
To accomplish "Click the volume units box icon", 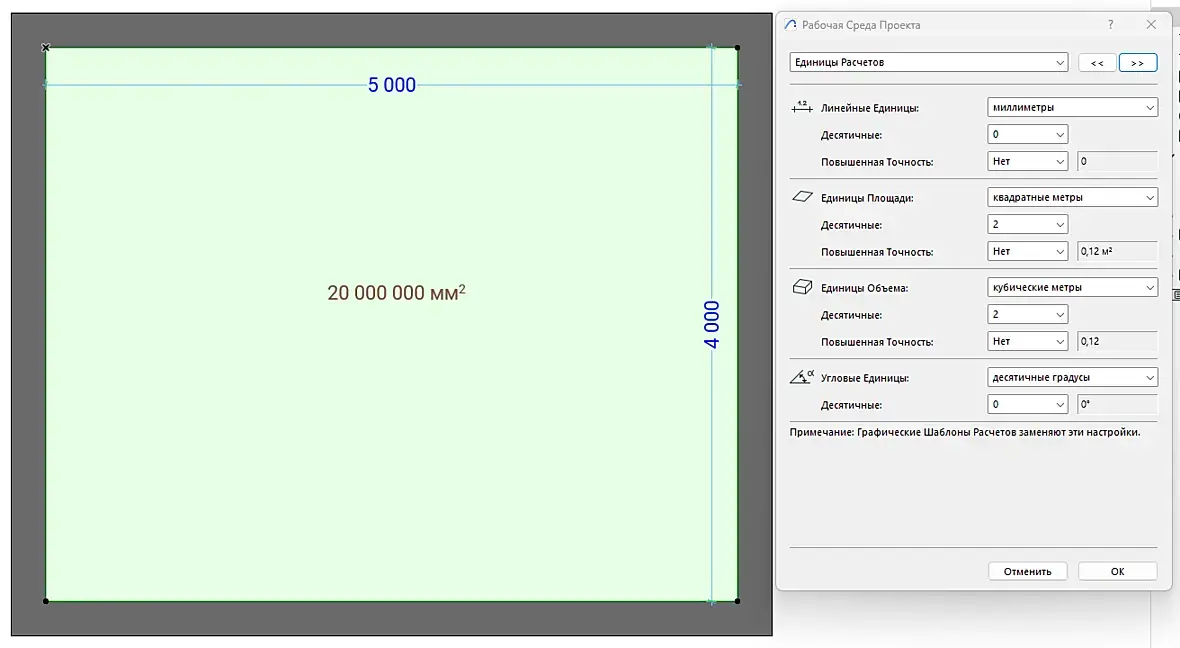I will 802,287.
